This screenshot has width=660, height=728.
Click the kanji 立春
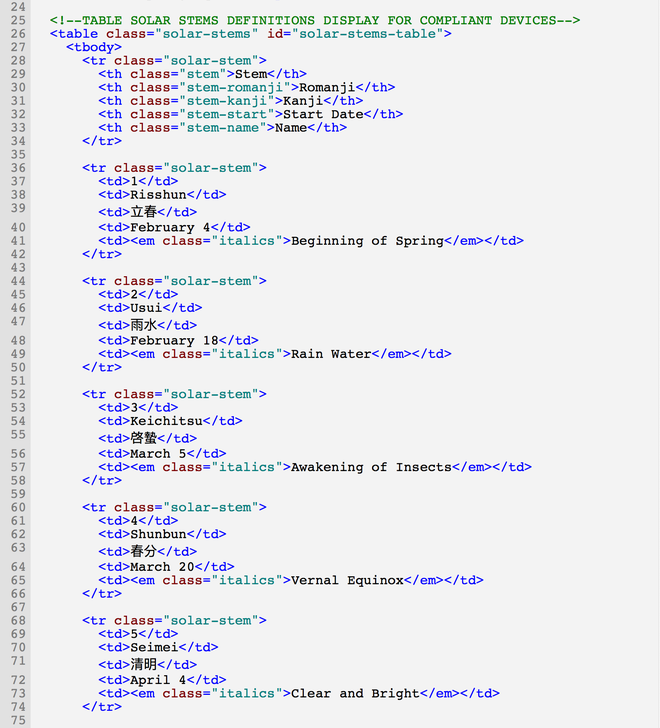[x=143, y=212]
